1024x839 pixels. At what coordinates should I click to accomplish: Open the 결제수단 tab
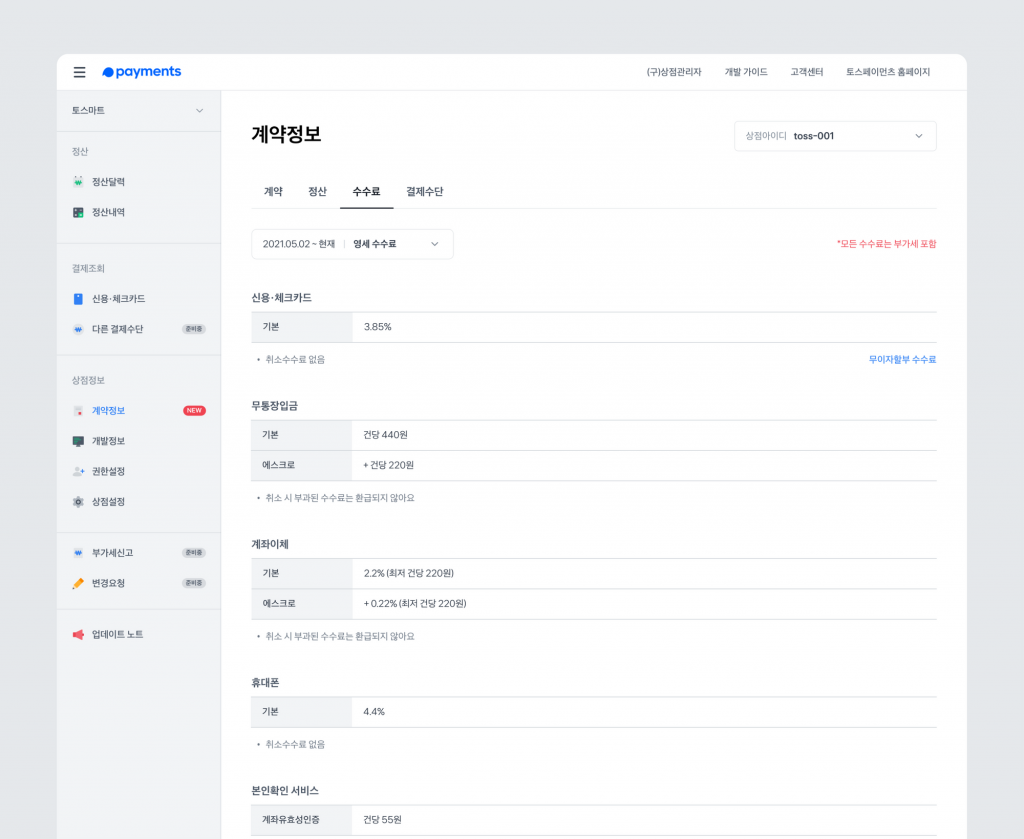click(x=424, y=191)
